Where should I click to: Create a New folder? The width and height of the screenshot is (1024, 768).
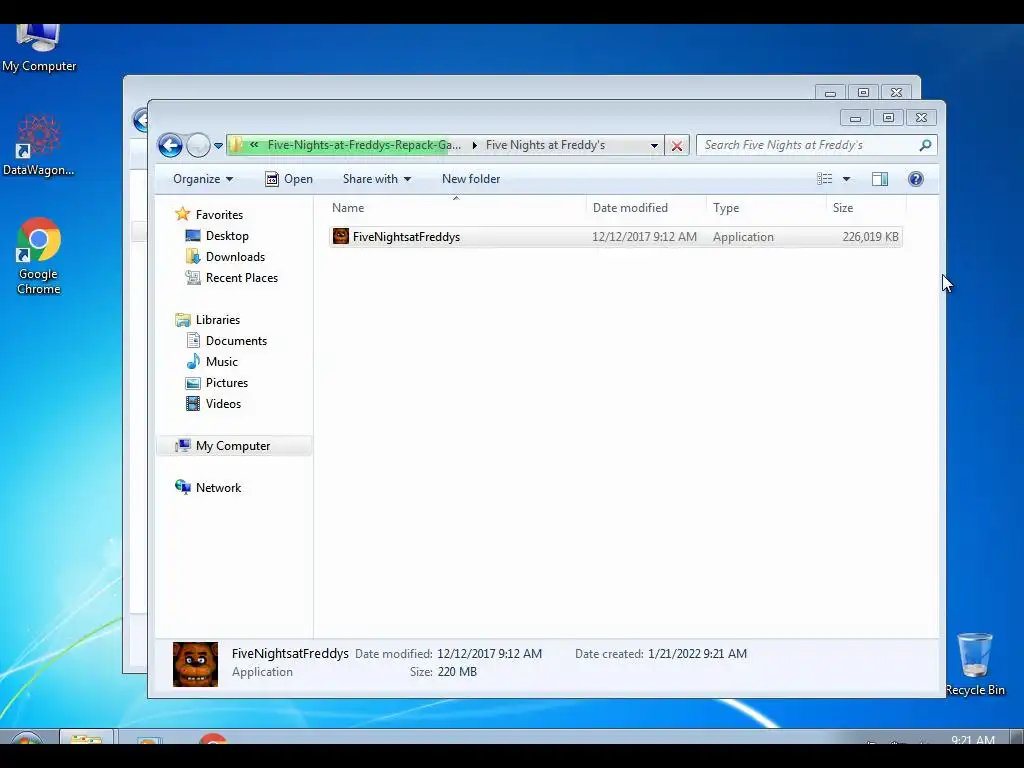[x=471, y=179]
